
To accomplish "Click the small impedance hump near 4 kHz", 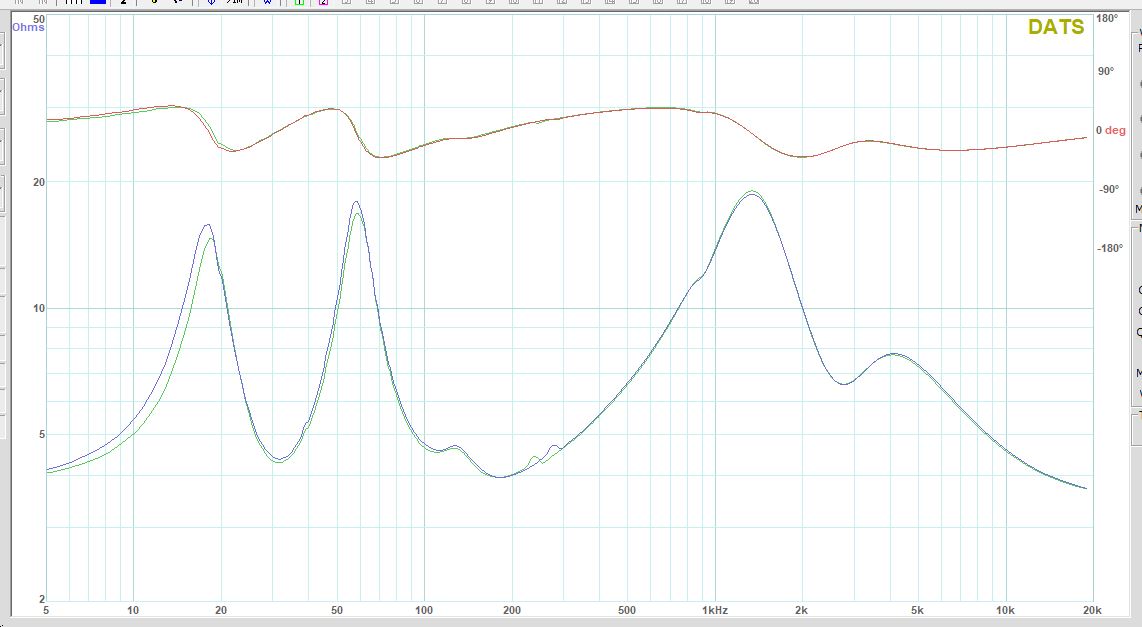I will pyautogui.click(x=893, y=354).
